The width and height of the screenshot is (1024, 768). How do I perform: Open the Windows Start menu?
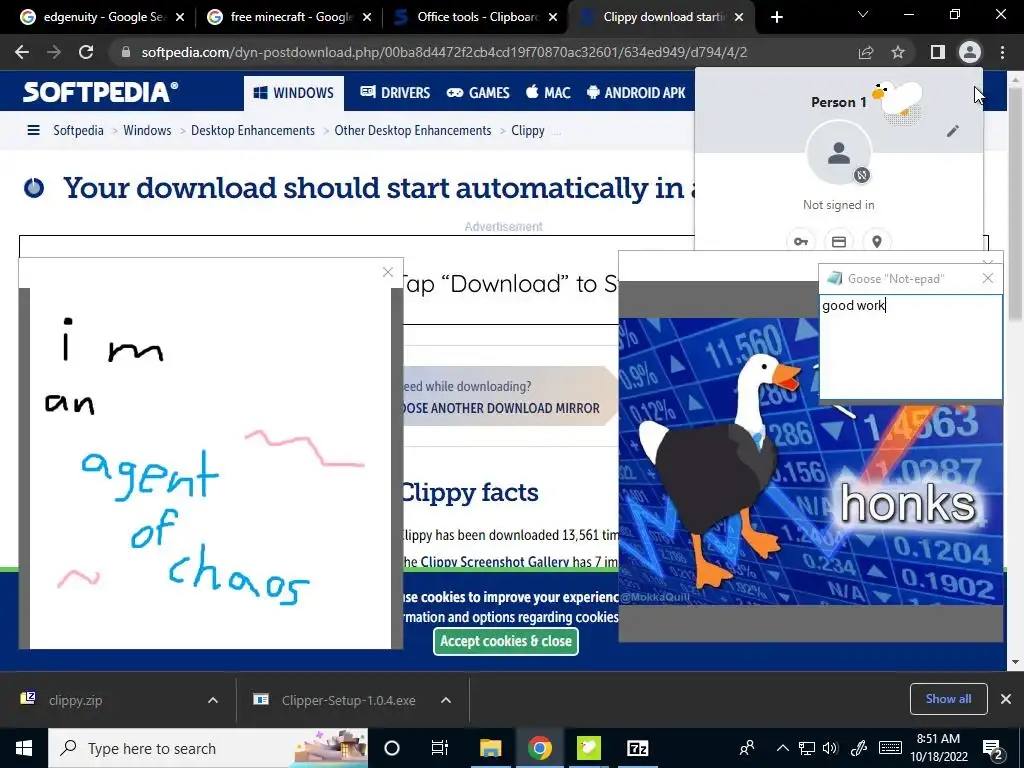tap(24, 748)
